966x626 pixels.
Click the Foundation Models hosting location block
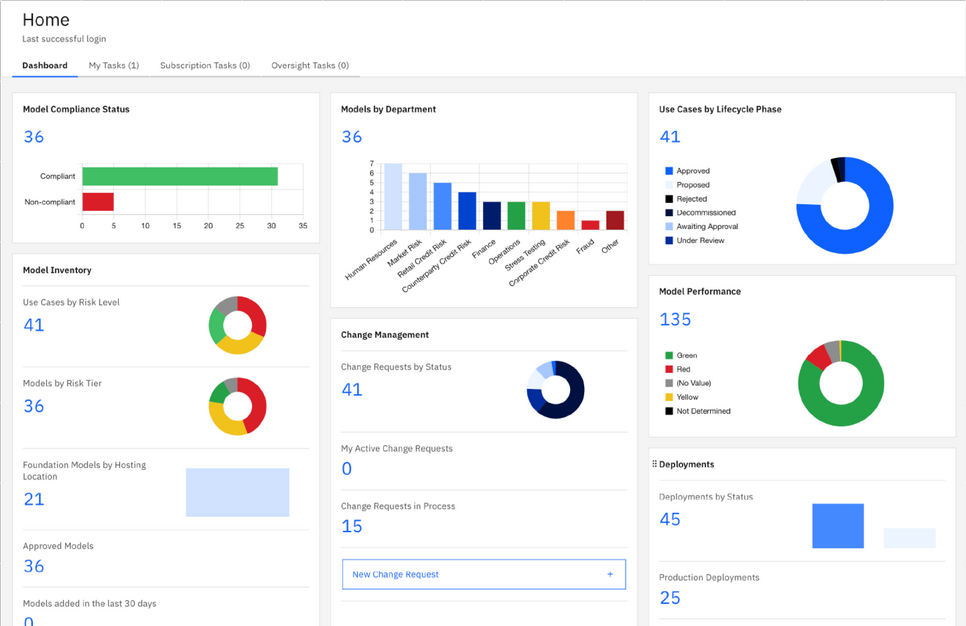[x=238, y=492]
